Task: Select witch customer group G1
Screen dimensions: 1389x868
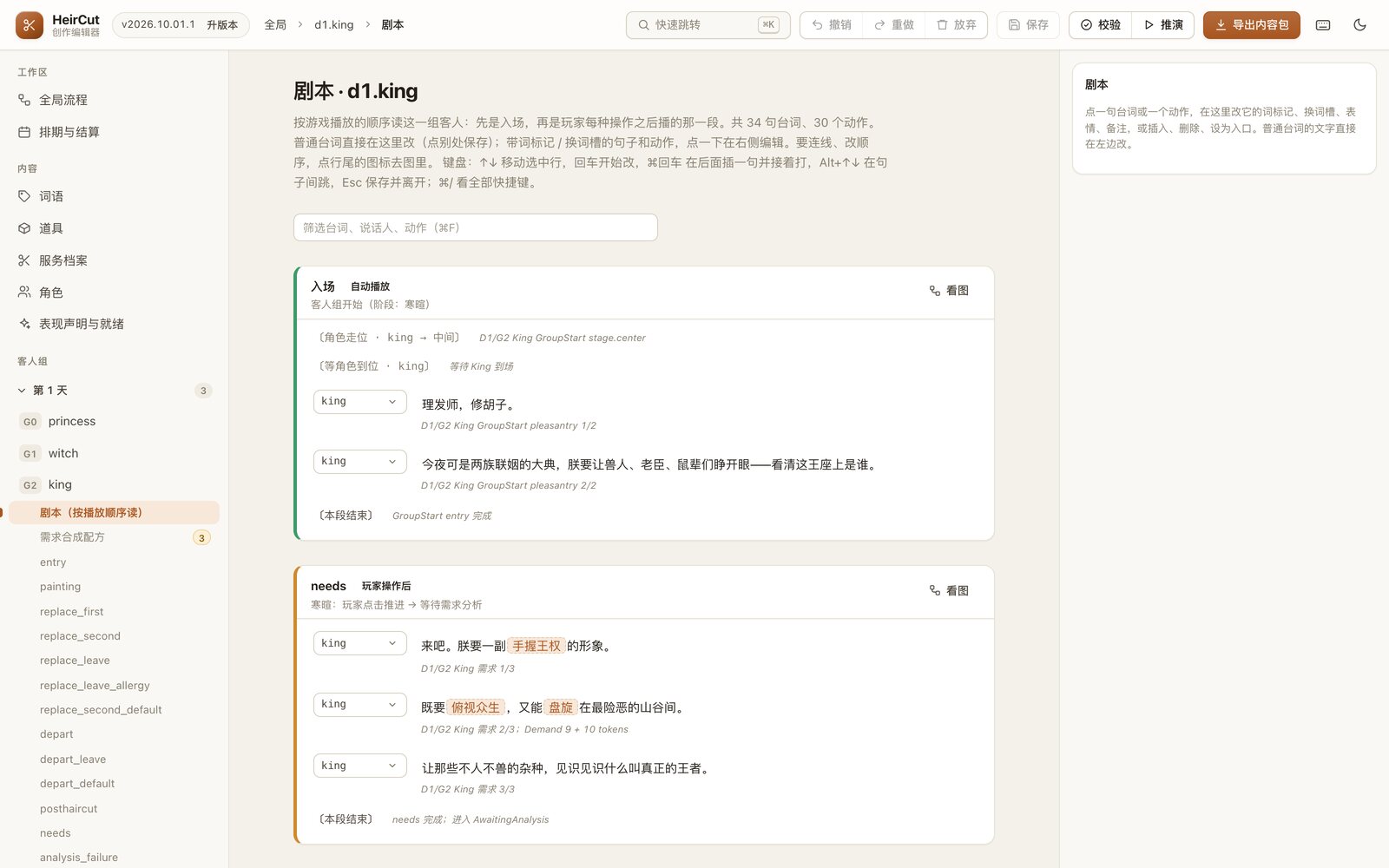Action: (x=115, y=453)
